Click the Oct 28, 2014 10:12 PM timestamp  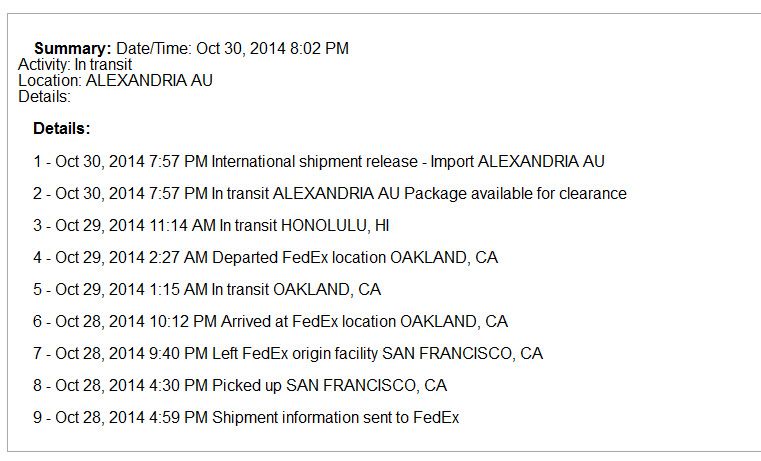[136, 321]
